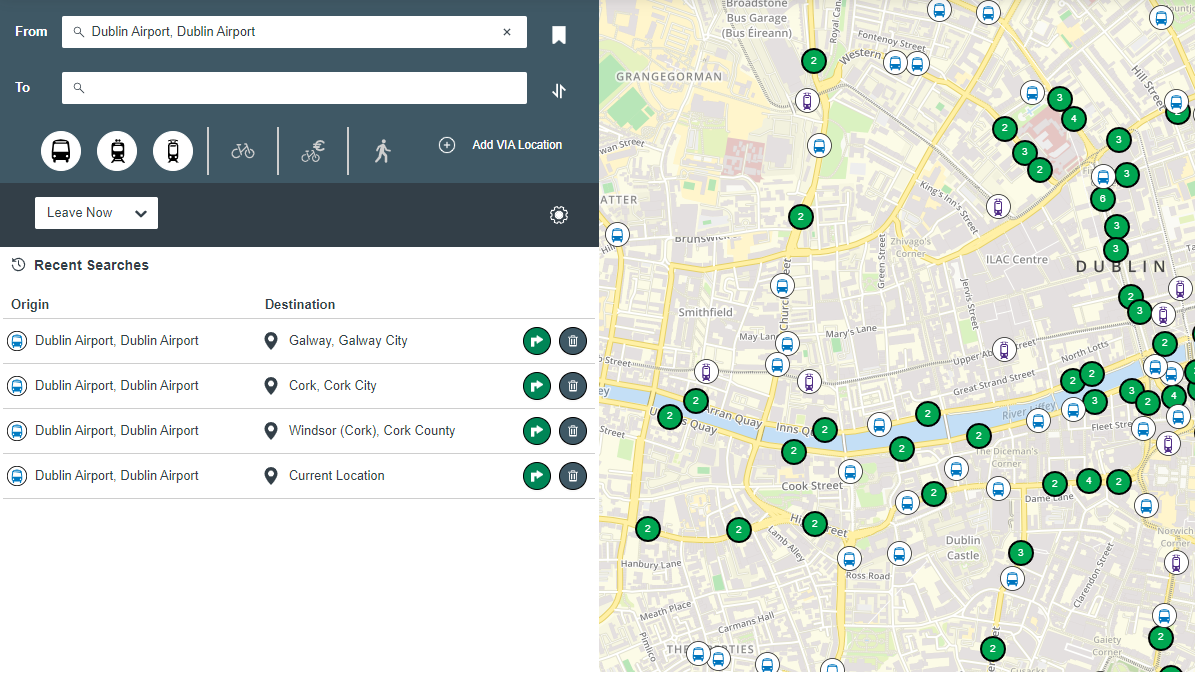
Task: Enable the walking mode option
Action: click(x=382, y=151)
